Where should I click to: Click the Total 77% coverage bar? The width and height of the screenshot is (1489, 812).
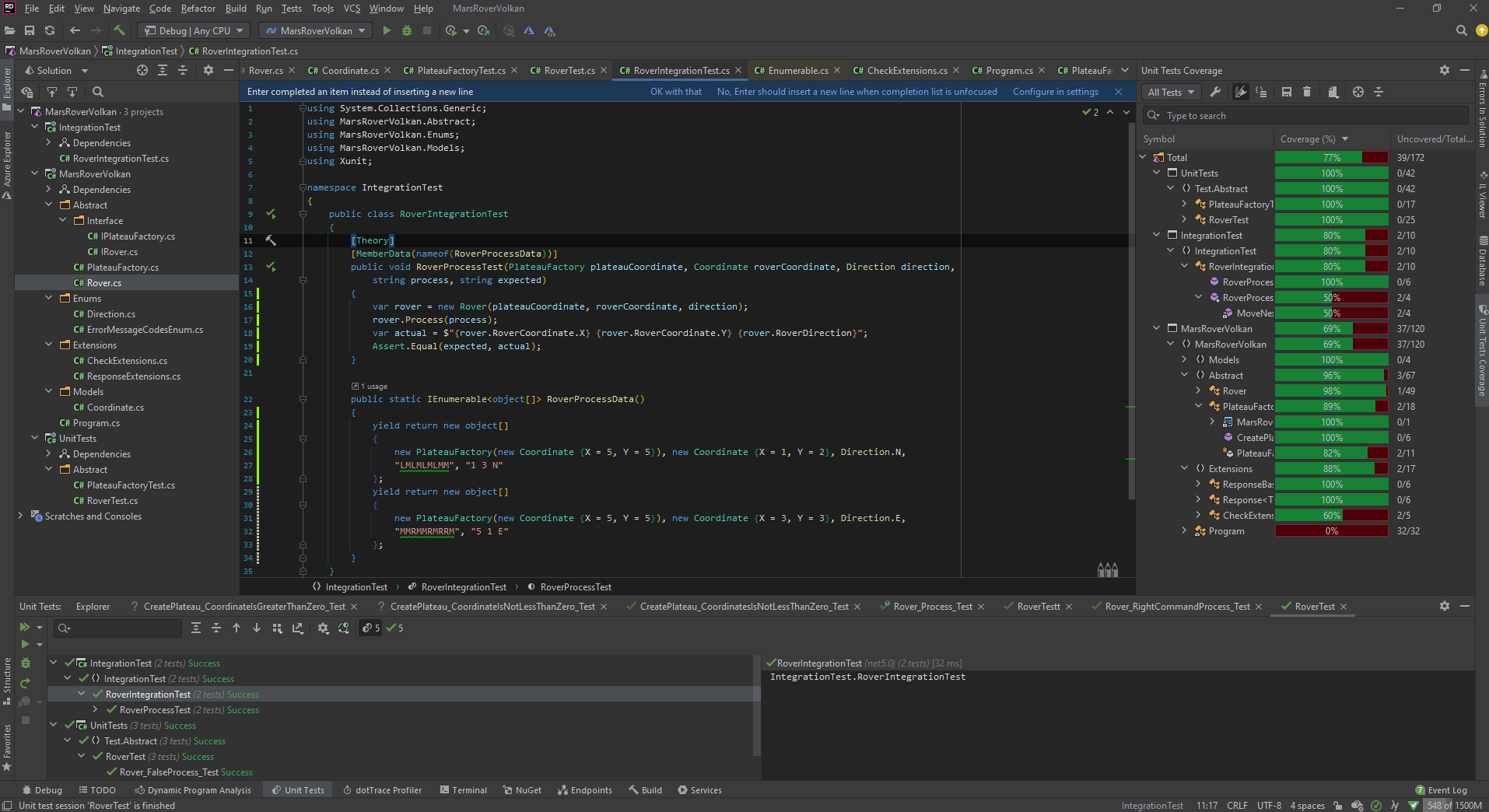tap(1331, 157)
